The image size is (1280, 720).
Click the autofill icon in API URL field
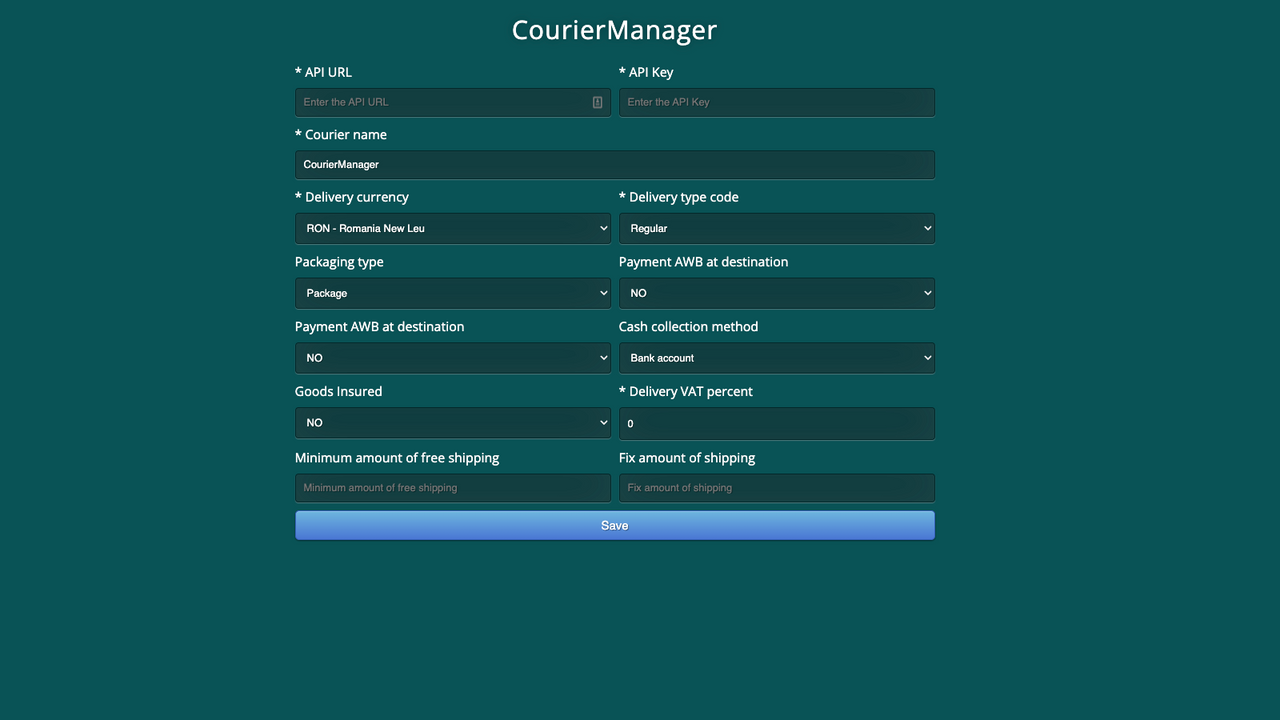[596, 102]
